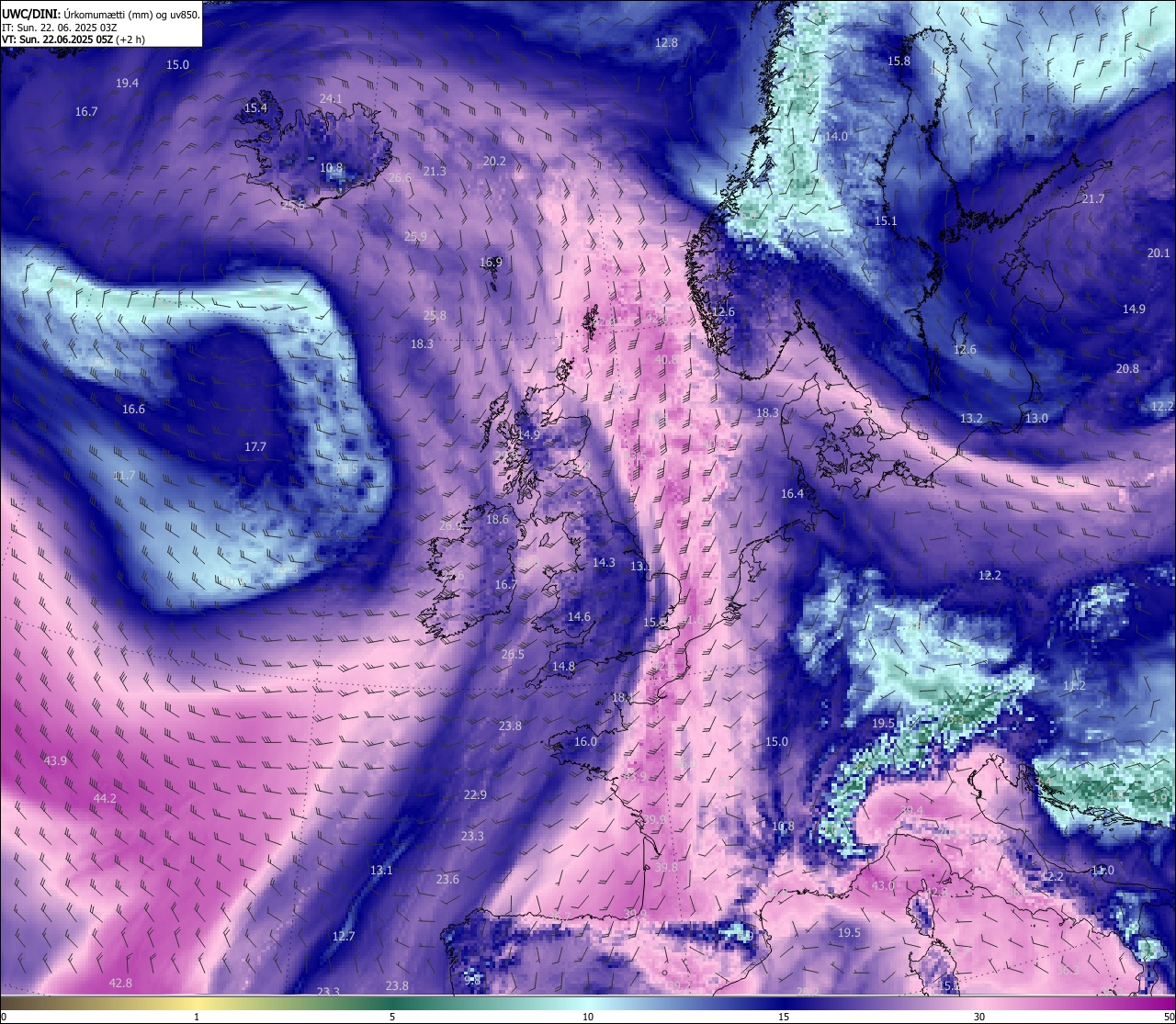The height and width of the screenshot is (1024, 1176).
Task: Click the 14.0 value label
Action: pos(836,137)
